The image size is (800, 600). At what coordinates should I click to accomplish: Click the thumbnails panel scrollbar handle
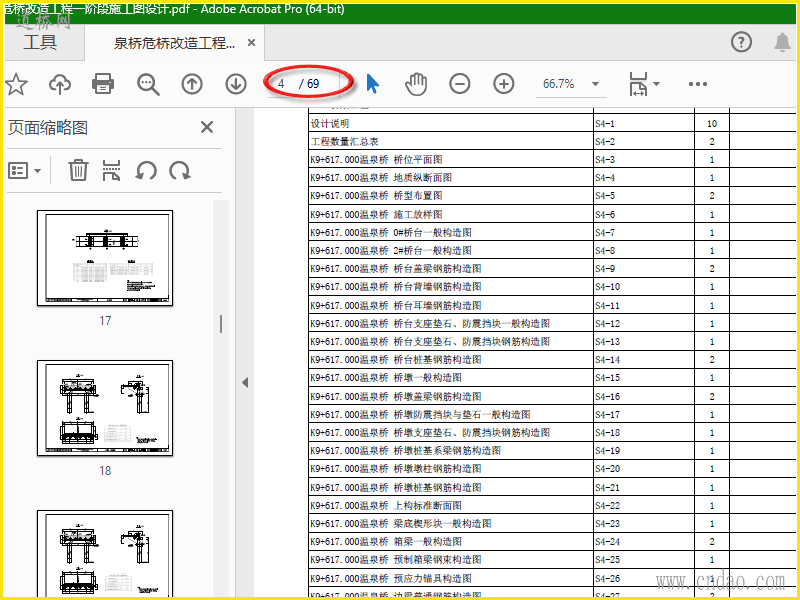221,324
